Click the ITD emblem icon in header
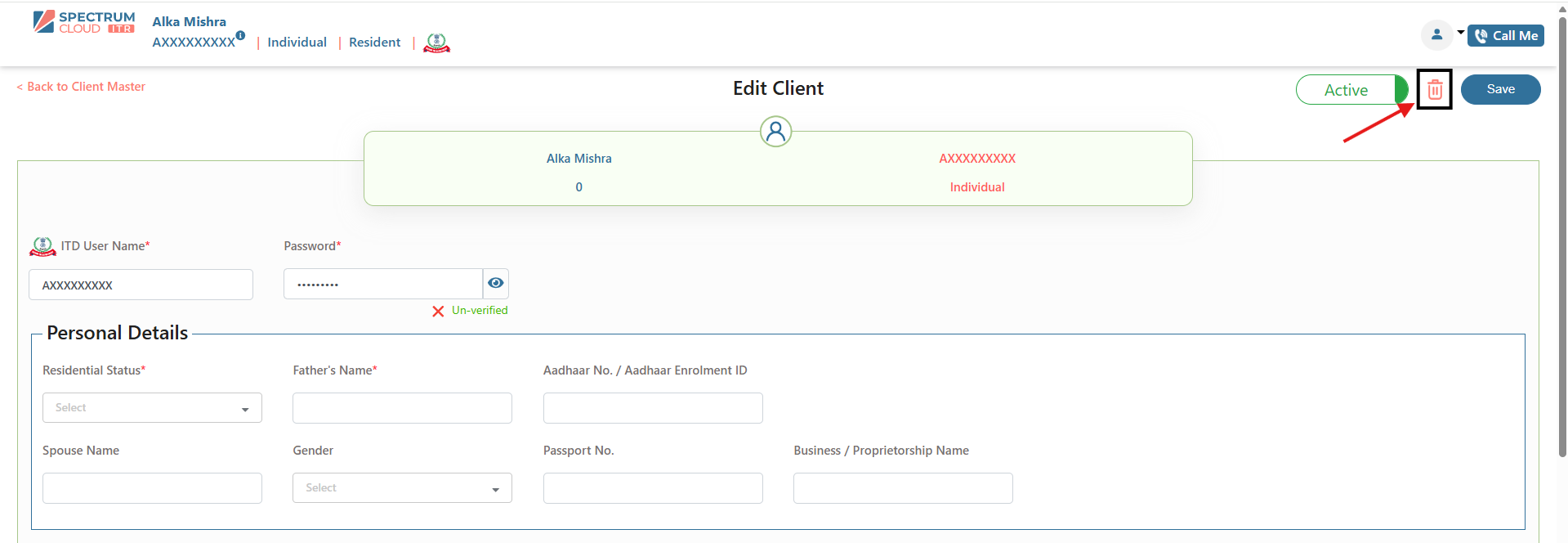This screenshot has height=543, width=1568. [437, 43]
